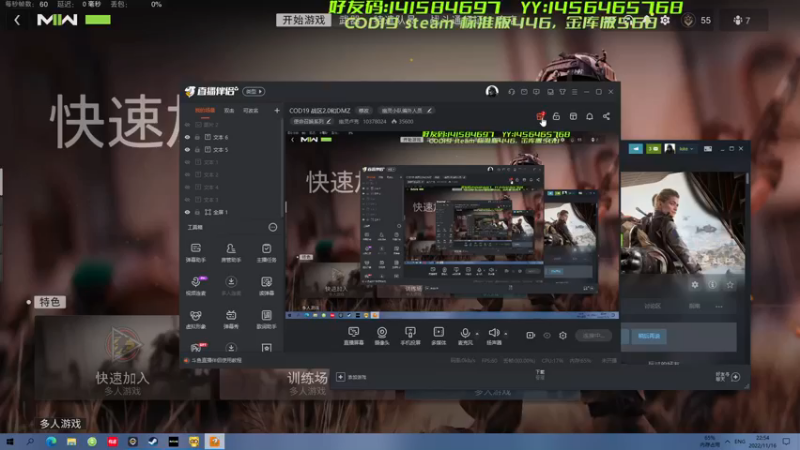Toggle visibility of 全屏 1 source
This screenshot has width=800, height=450.
[x=187, y=212]
